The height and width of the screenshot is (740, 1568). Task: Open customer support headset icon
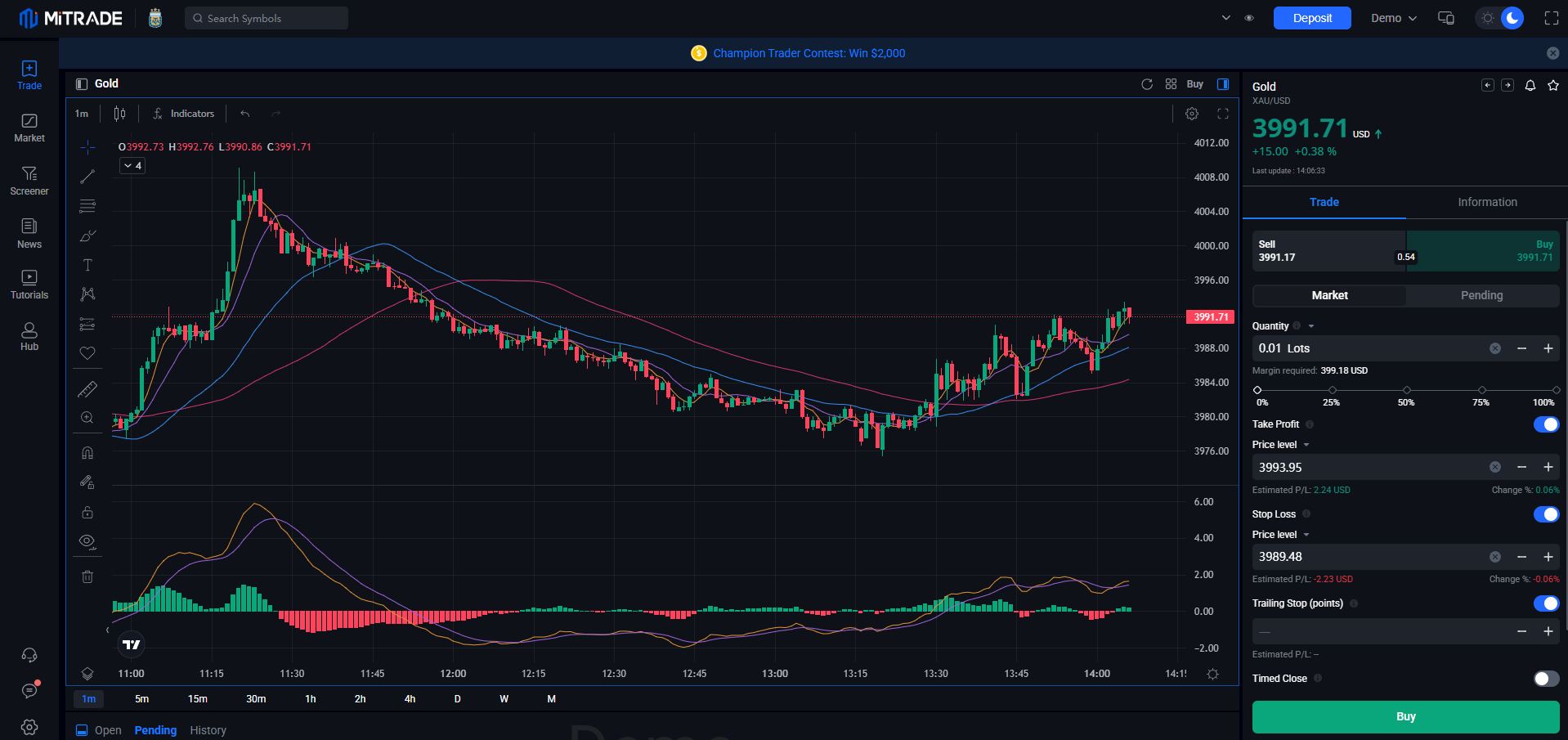point(29,655)
